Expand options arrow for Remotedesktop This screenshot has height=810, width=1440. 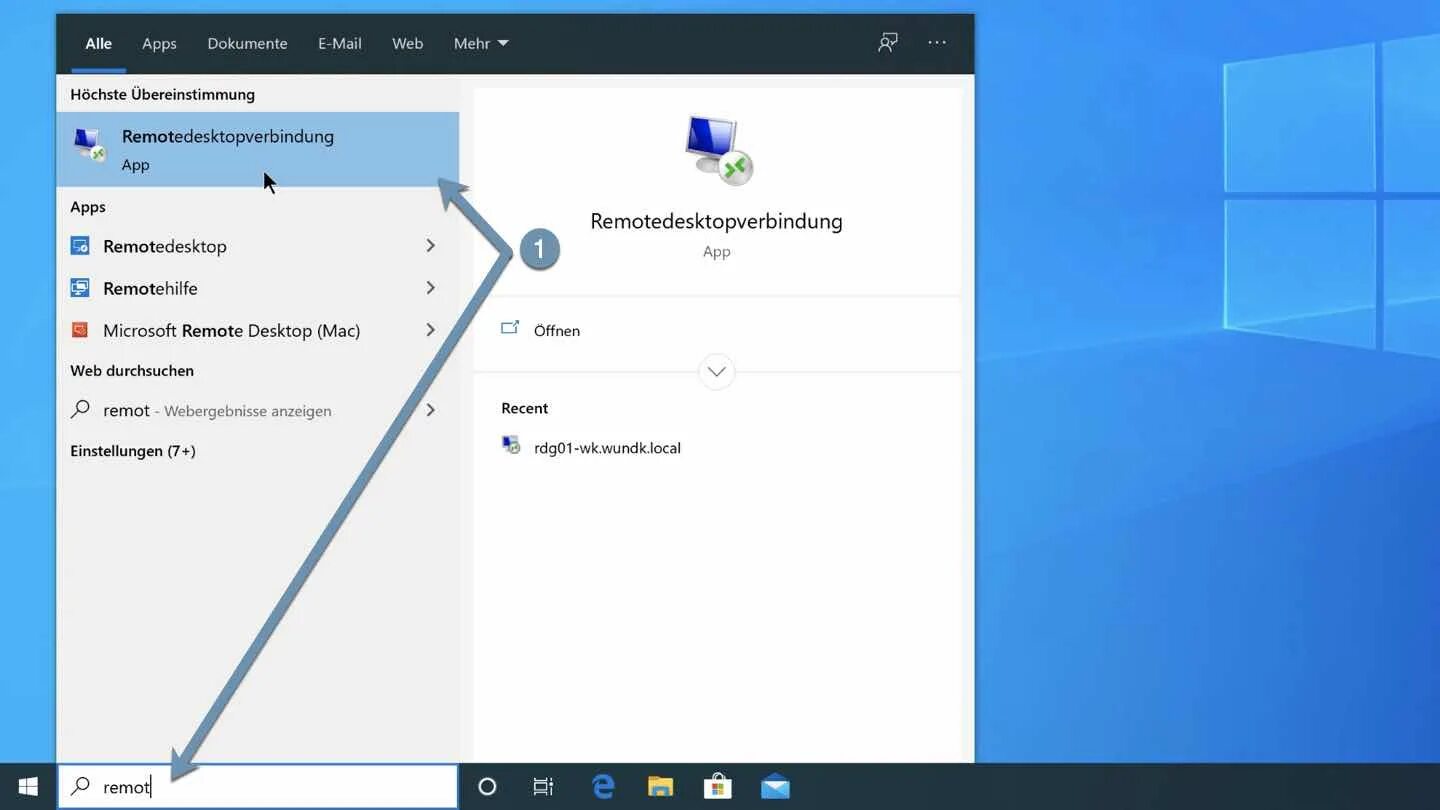[x=431, y=246]
